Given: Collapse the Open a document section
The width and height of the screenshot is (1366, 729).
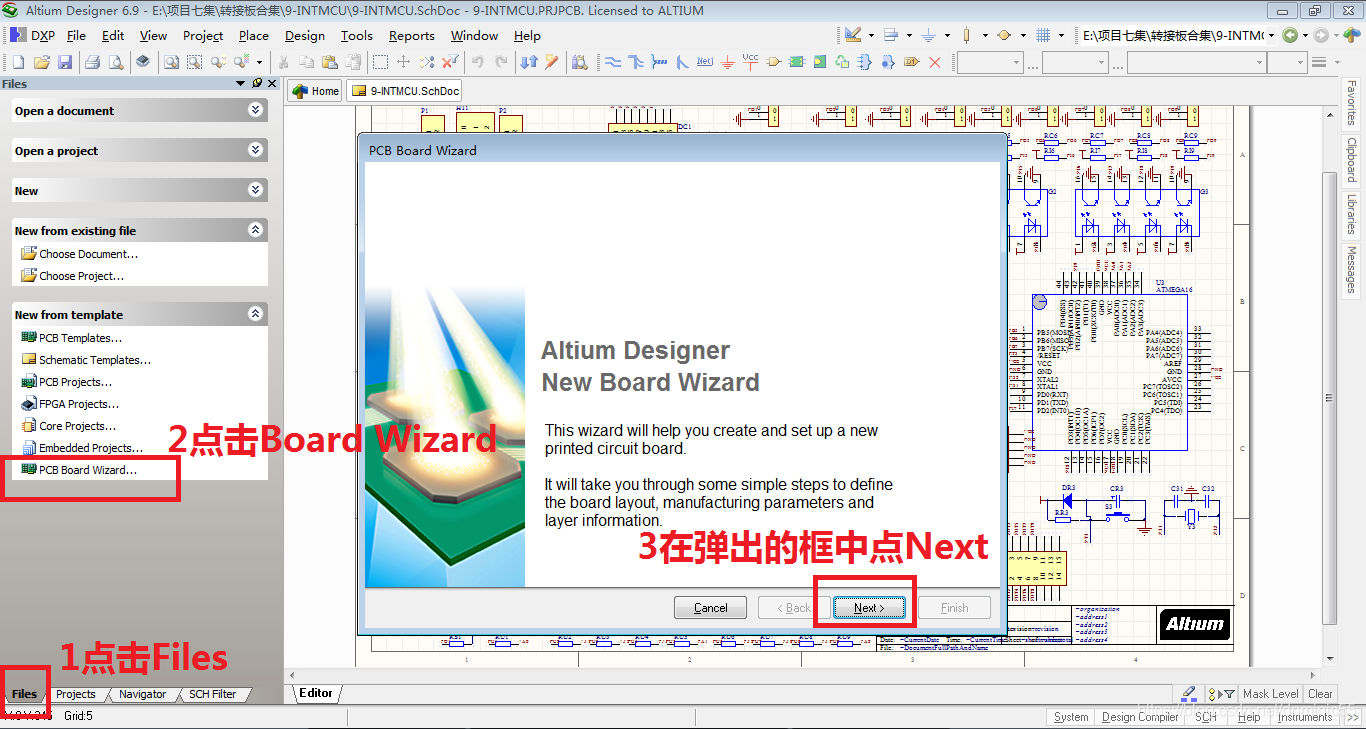Looking at the screenshot, I should 256,110.
